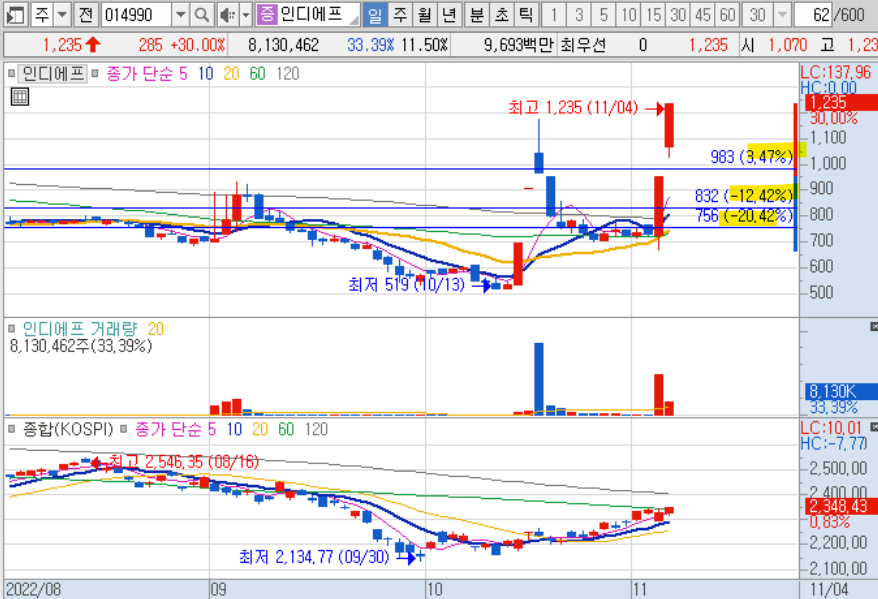
Task: Click the 최우선 label in quote bar
Action: (x=583, y=45)
